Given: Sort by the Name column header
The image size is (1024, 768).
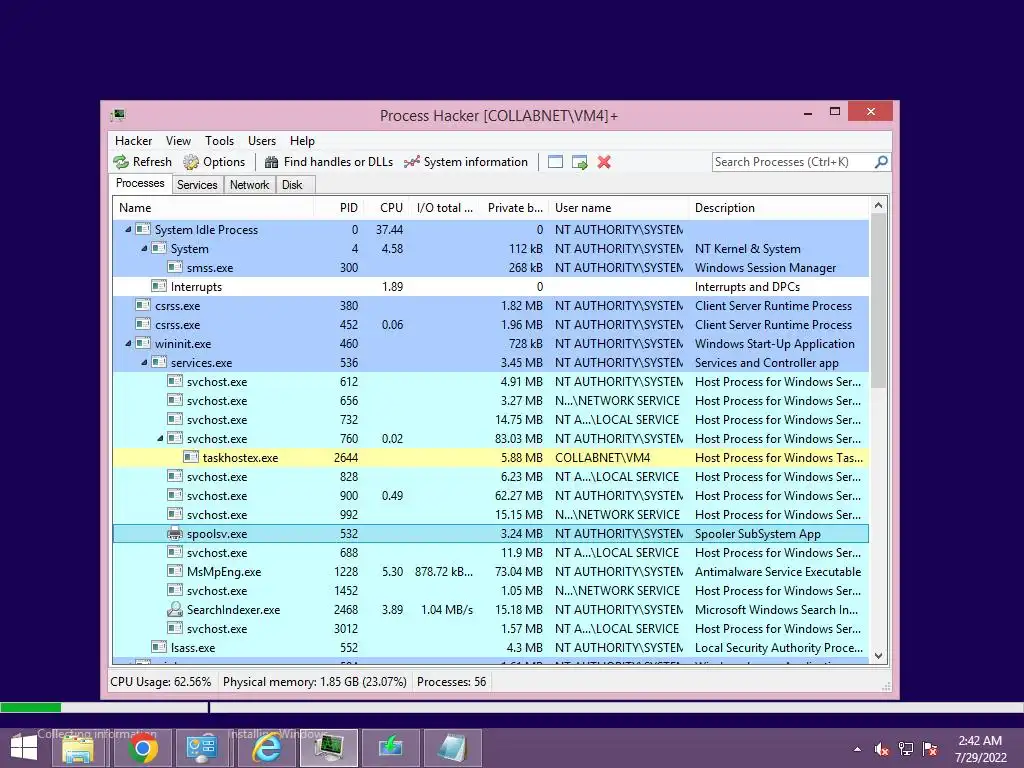Looking at the screenshot, I should 213,208.
